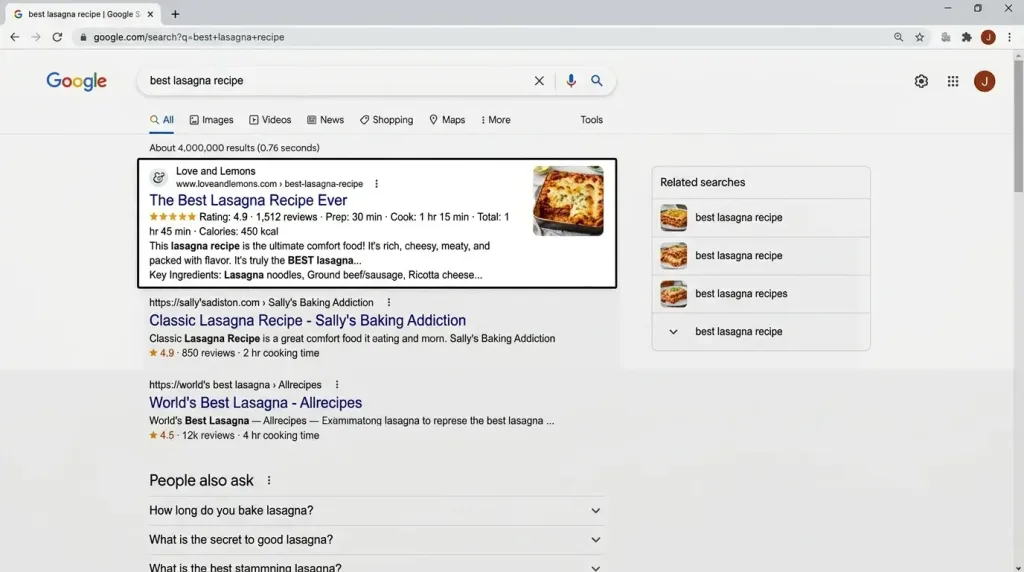Open options dots for Love and Lemons result
The width and height of the screenshot is (1024, 572).
click(376, 184)
